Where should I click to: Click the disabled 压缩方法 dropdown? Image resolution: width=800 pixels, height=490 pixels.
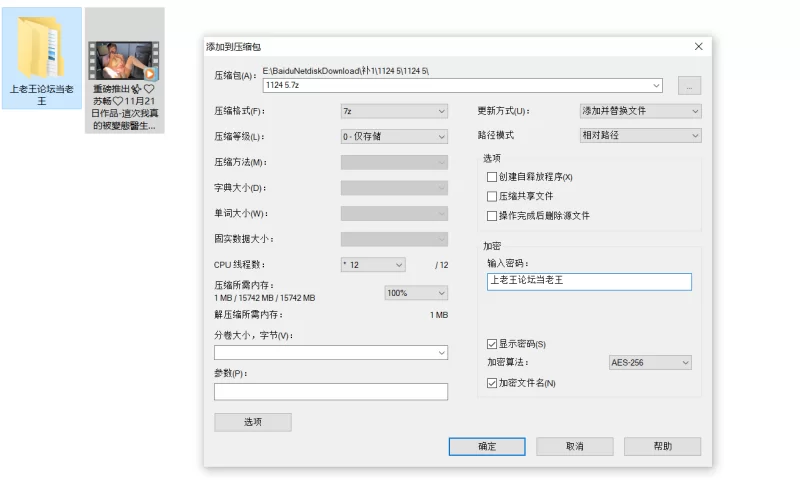pyautogui.click(x=394, y=162)
